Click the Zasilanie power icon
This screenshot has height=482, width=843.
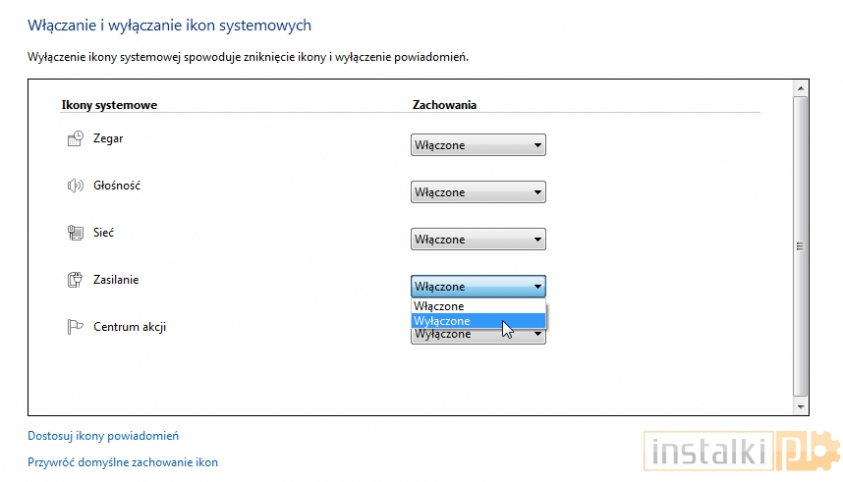74,280
